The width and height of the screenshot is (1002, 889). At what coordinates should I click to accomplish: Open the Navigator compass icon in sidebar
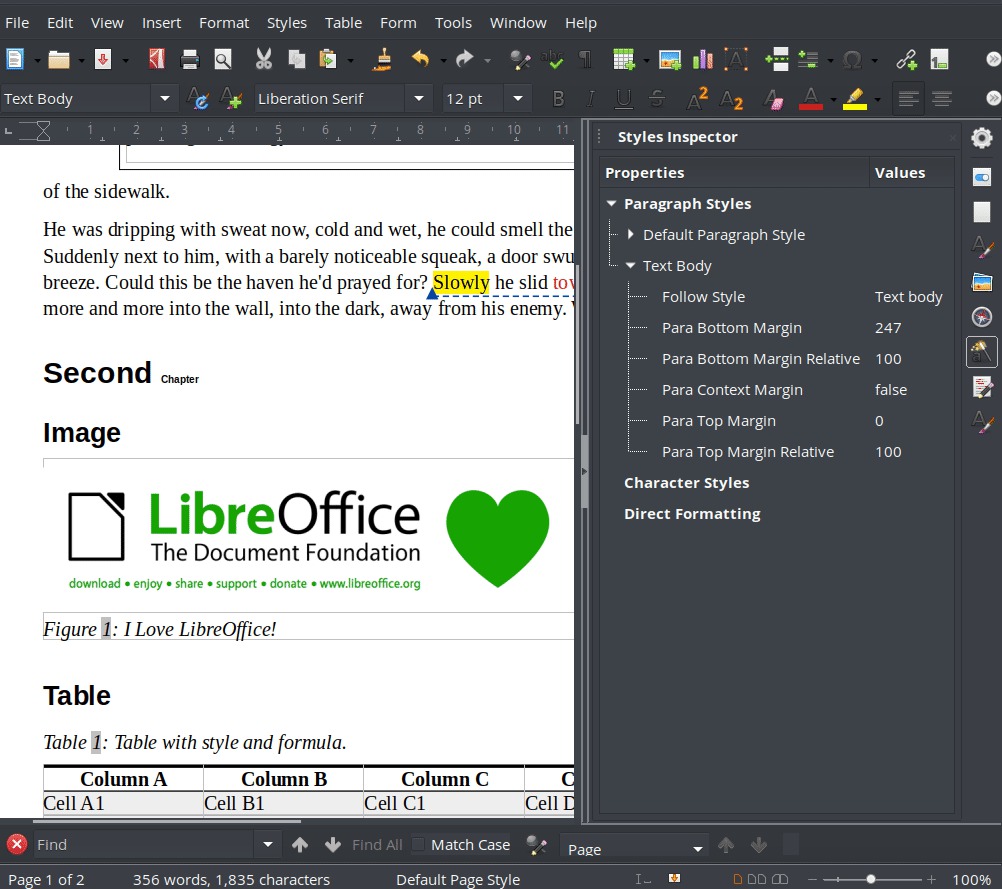[x=982, y=316]
